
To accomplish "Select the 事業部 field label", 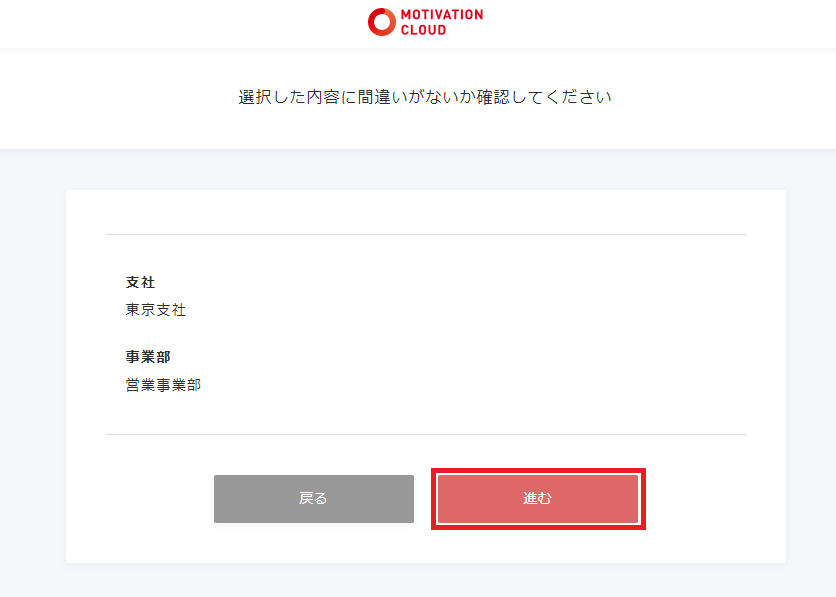I will click(148, 357).
